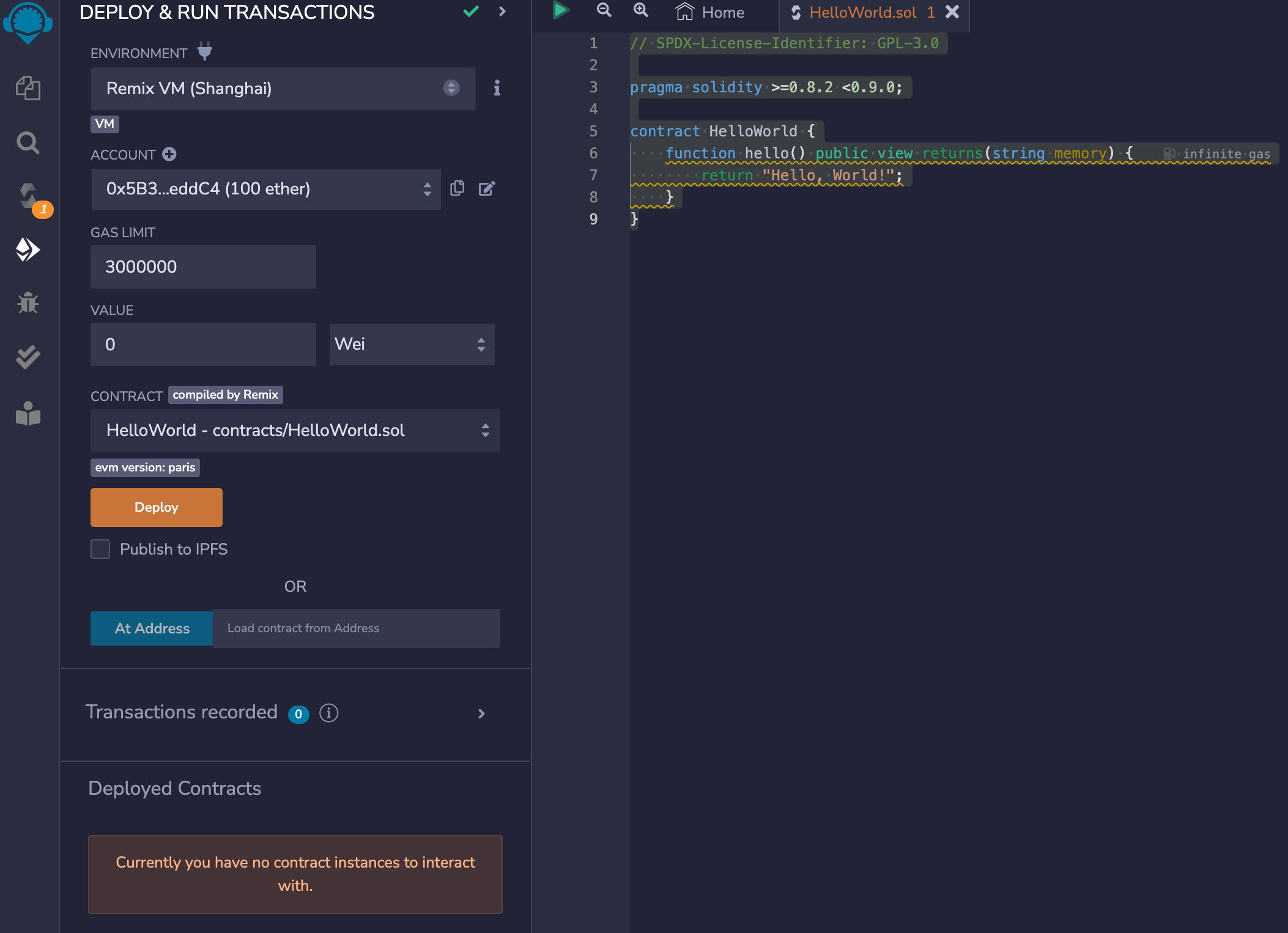Screen dimensions: 1288x933
Task: Open the Solidity compiler plugin icon
Action: tap(28, 197)
